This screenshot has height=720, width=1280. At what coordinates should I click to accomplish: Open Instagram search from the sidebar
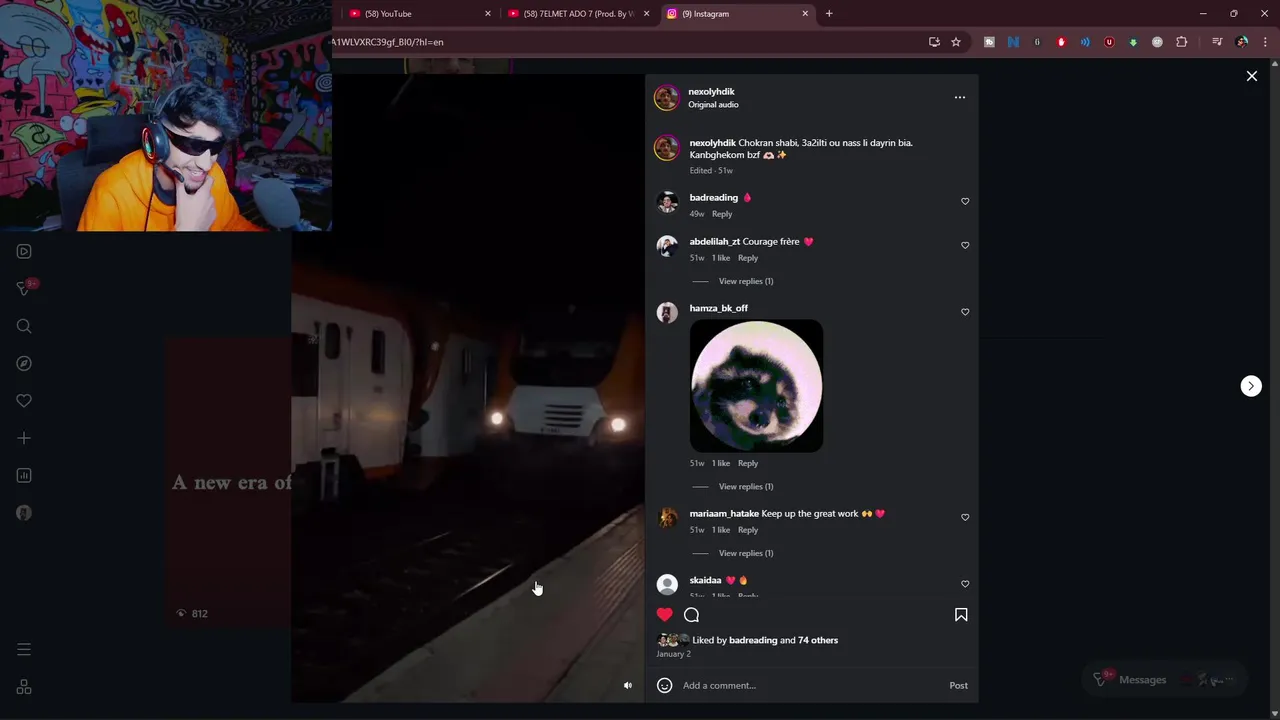click(x=24, y=326)
